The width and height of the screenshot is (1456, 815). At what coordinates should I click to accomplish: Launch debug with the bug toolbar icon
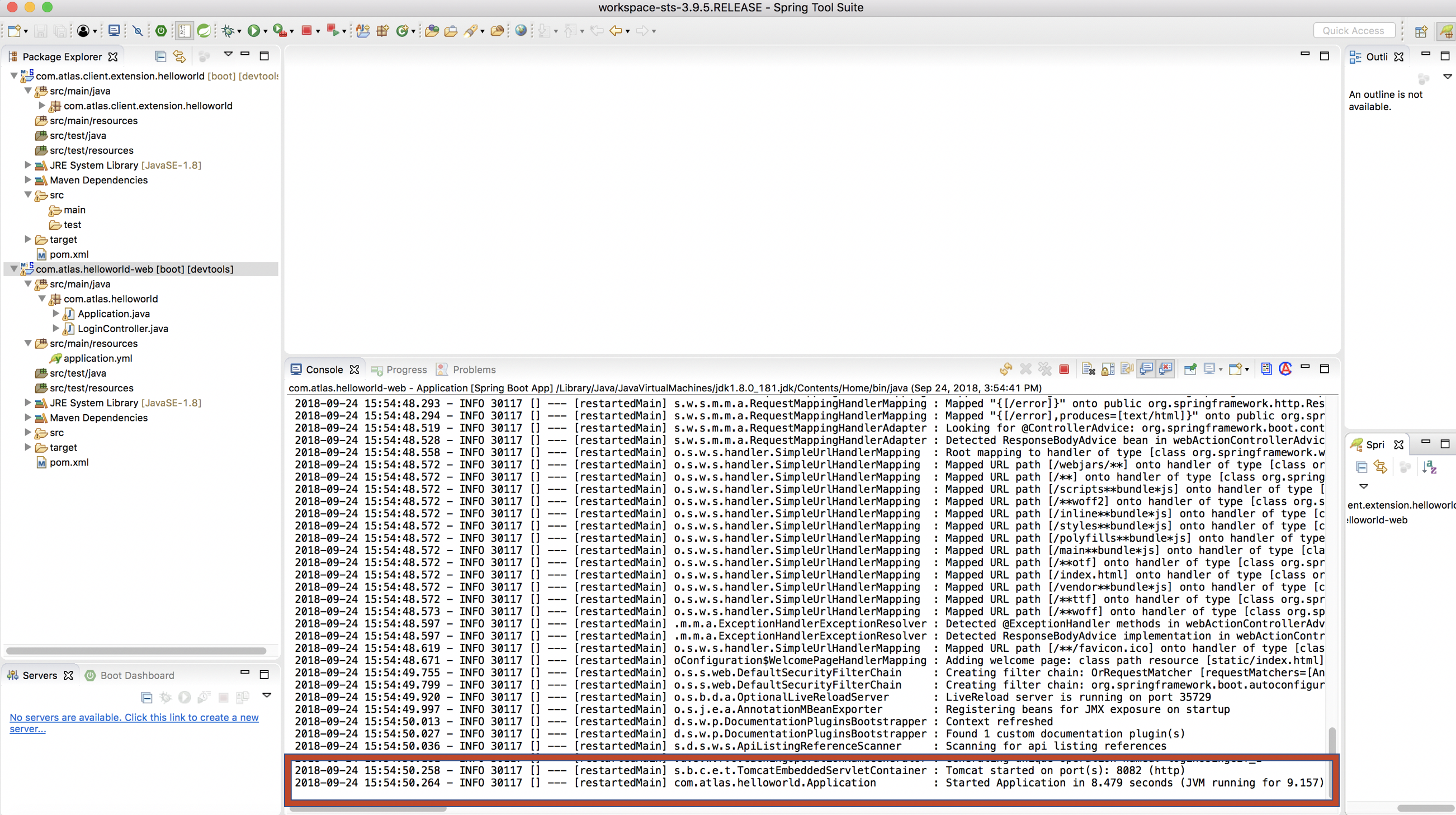(x=228, y=31)
